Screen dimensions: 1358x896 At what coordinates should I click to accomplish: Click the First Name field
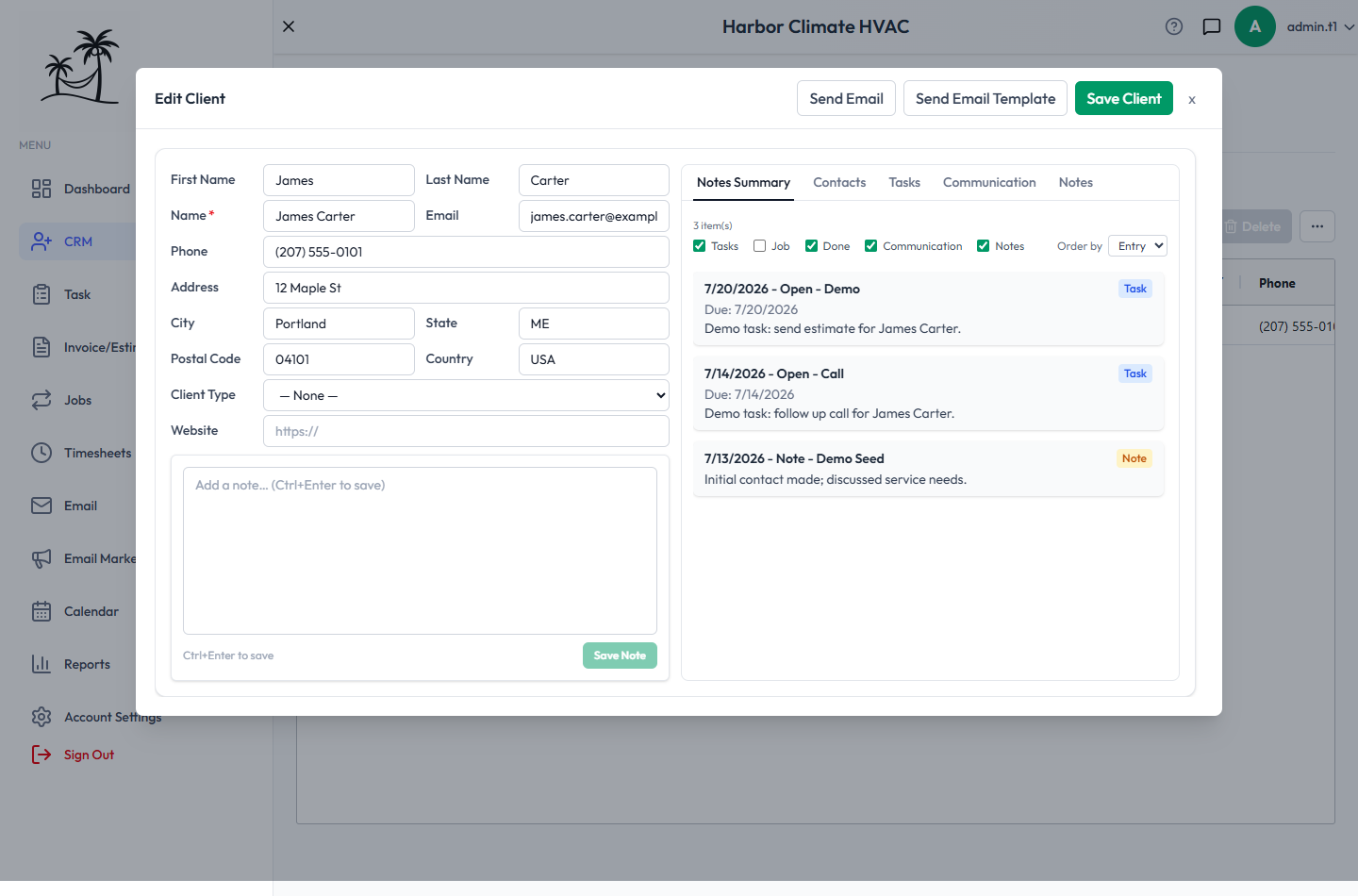(339, 180)
